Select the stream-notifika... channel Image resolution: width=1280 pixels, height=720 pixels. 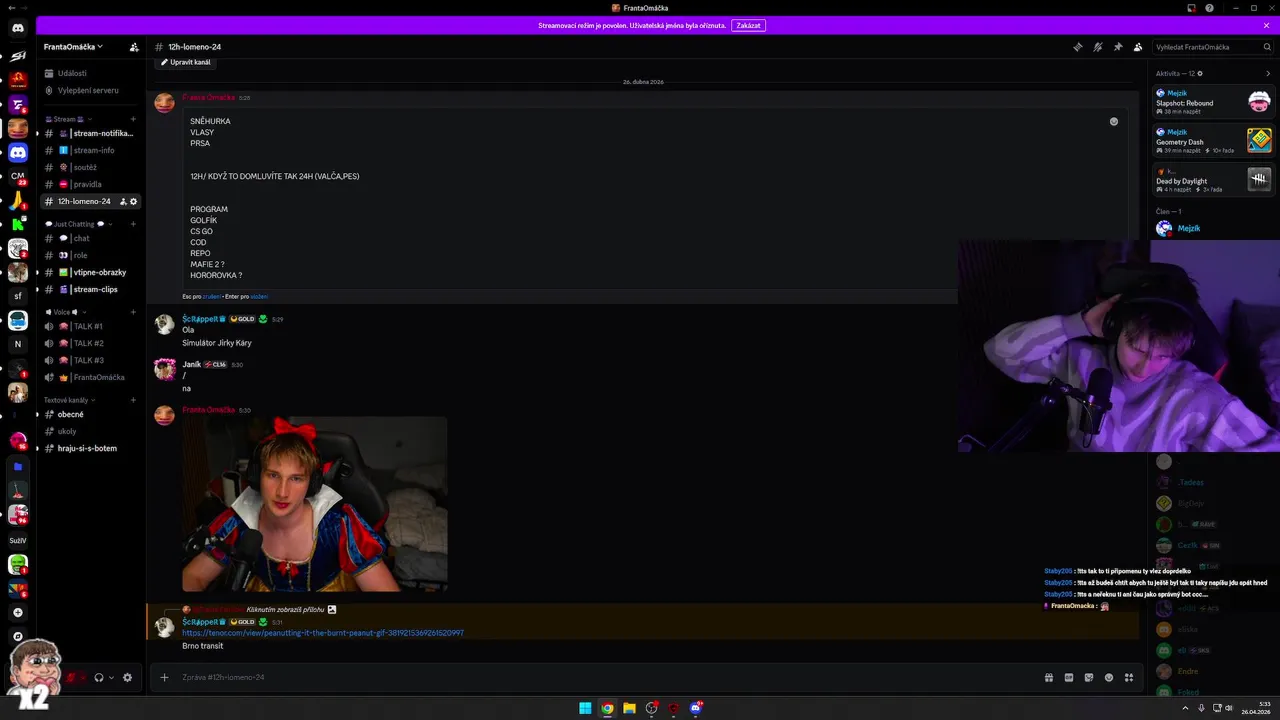tap(92, 133)
